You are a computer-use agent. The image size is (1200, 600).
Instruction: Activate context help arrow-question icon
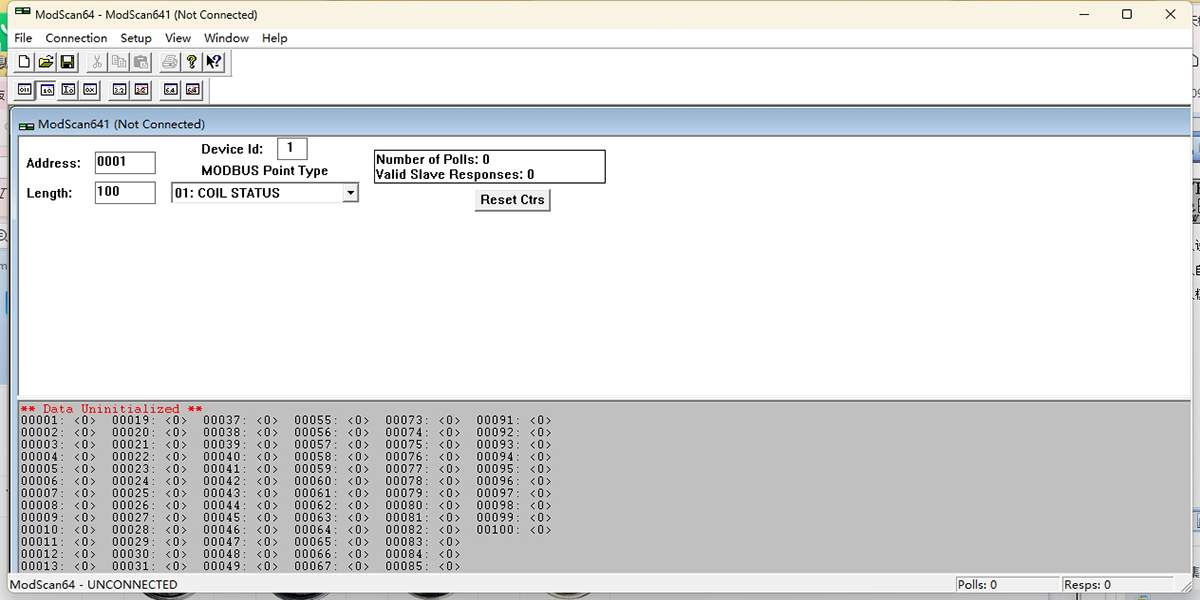click(x=214, y=62)
